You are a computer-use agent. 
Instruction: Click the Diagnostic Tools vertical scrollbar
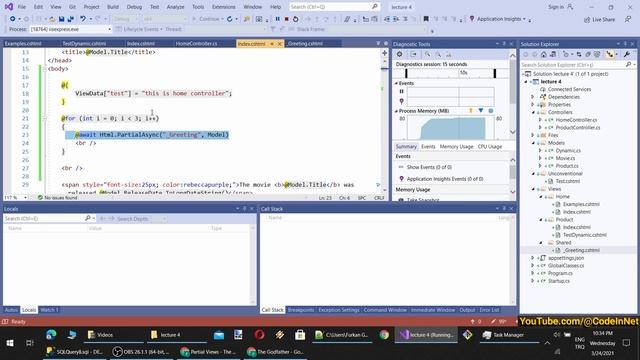click(x=513, y=94)
